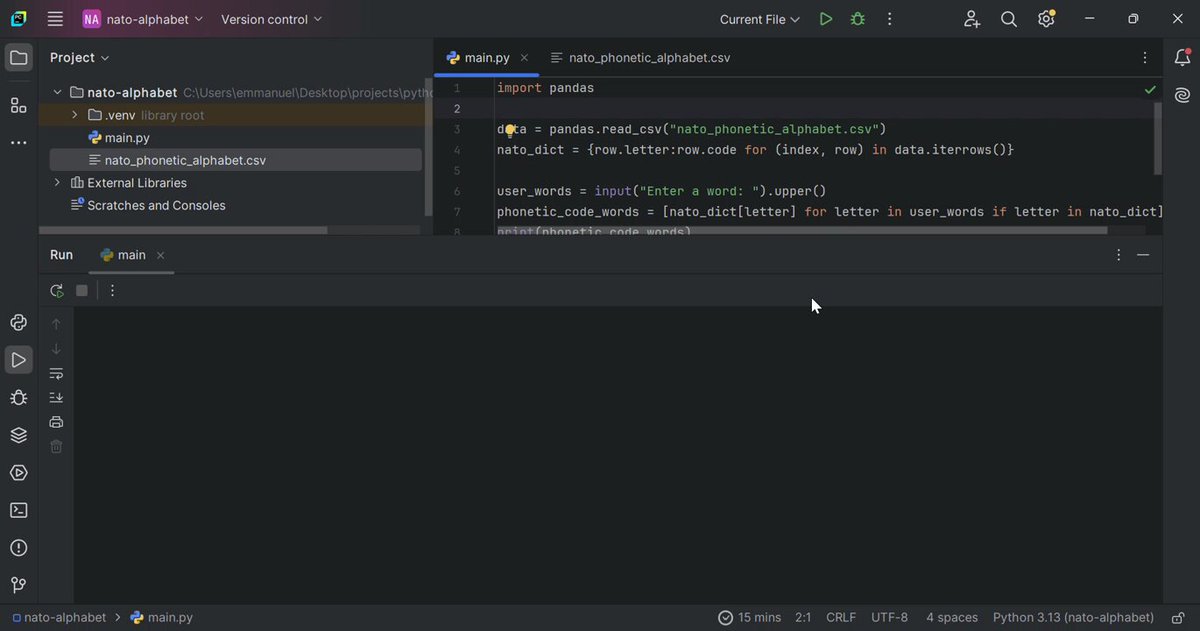This screenshot has height=631, width=1200.
Task: Open editor tabs options menu
Action: tap(1144, 58)
